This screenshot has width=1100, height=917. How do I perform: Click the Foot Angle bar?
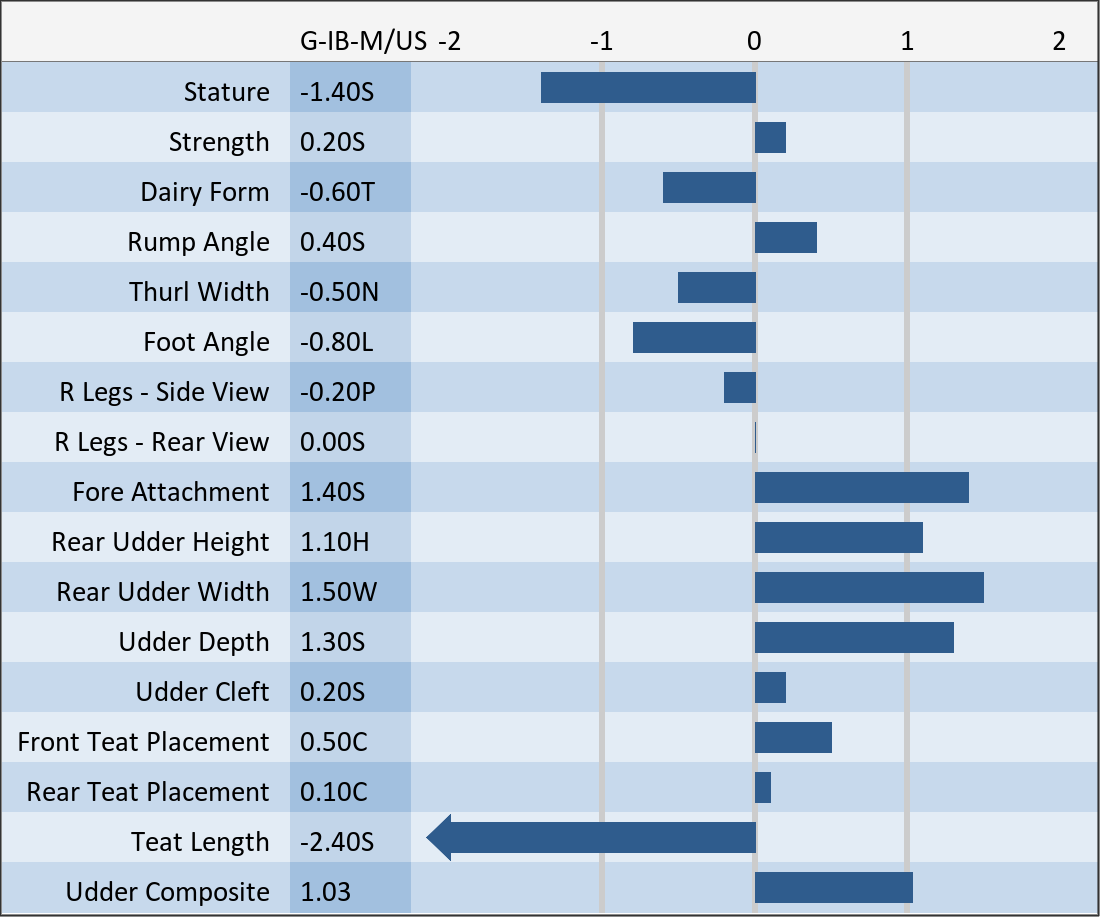click(x=694, y=338)
